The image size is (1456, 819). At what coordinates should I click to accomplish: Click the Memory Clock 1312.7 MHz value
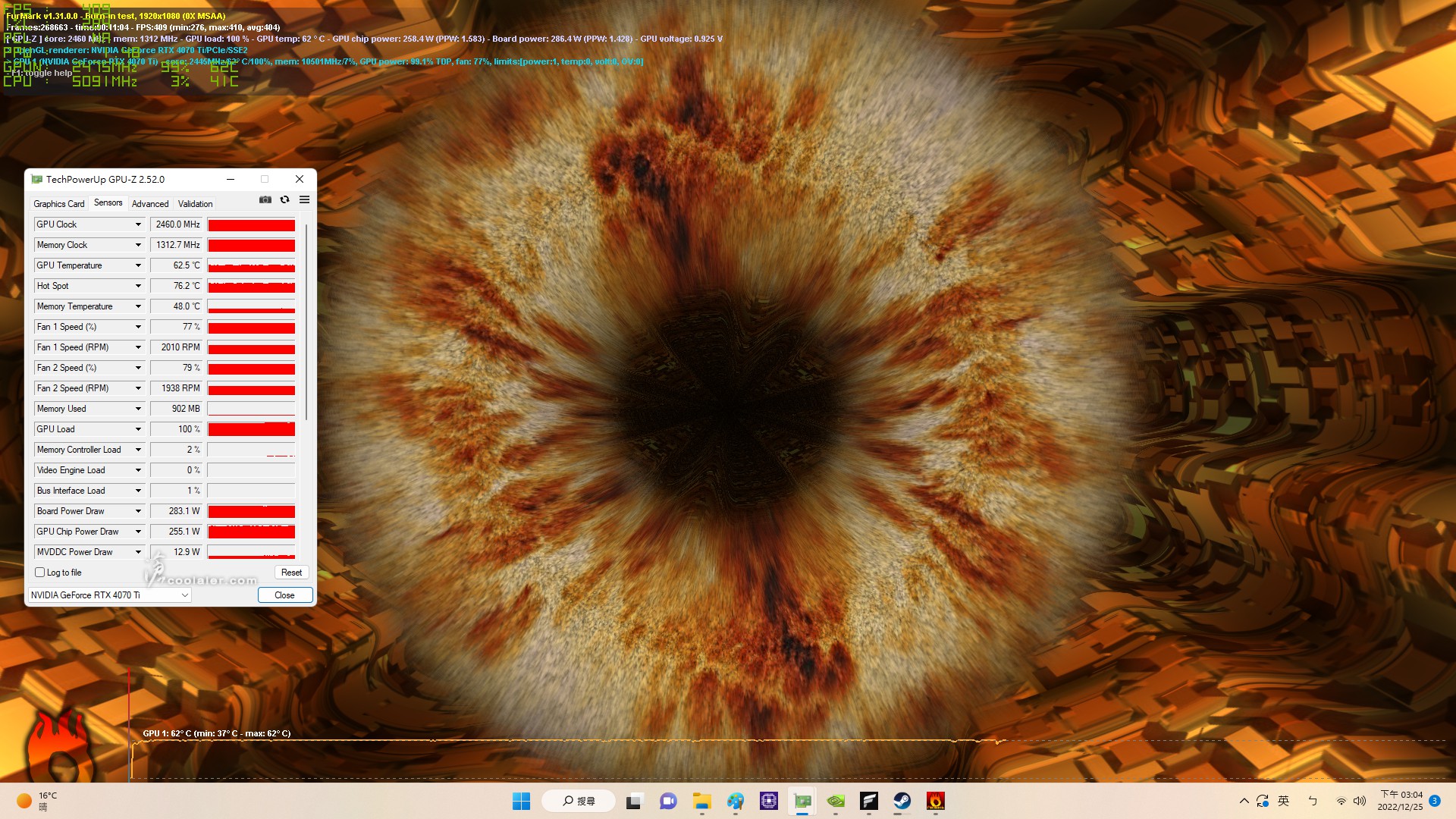point(177,245)
